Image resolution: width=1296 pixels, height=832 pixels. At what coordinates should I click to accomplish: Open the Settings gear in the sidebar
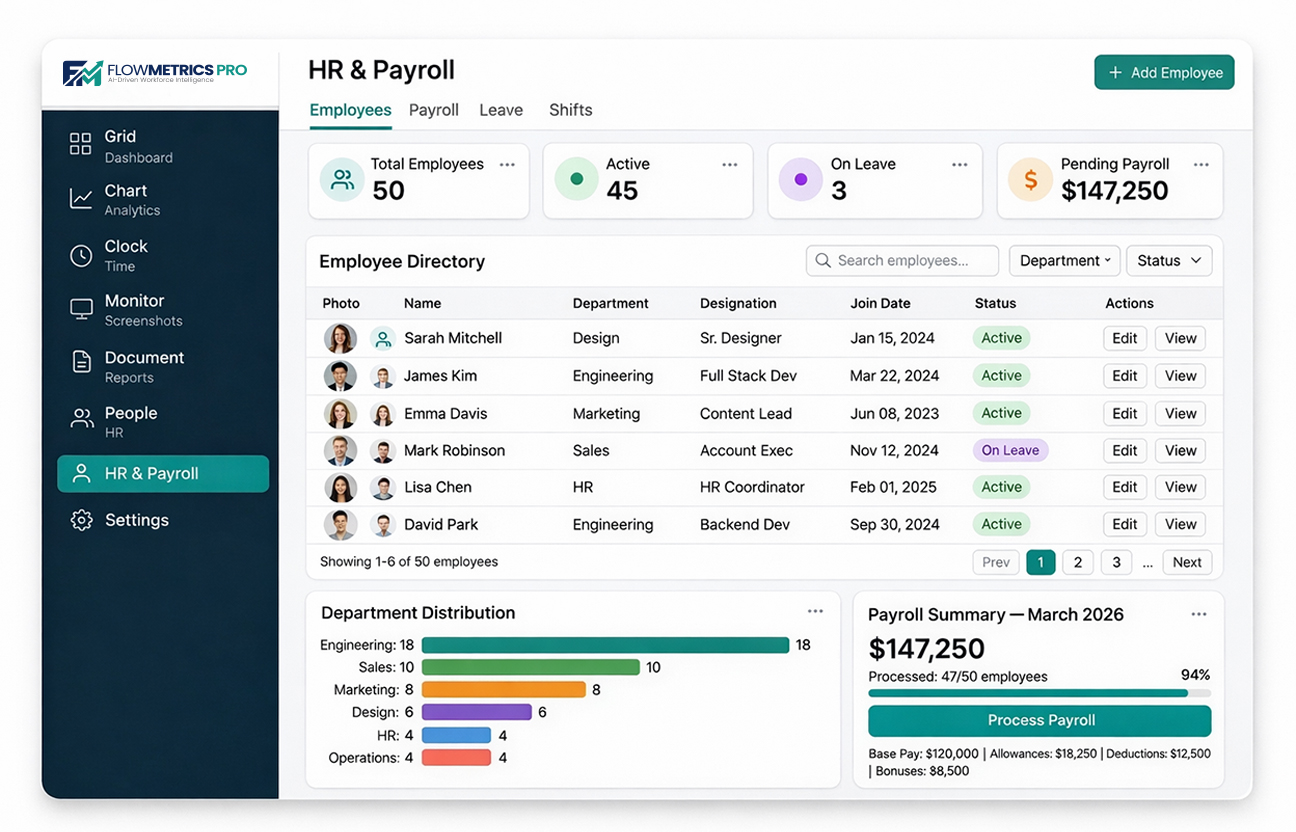click(81, 520)
